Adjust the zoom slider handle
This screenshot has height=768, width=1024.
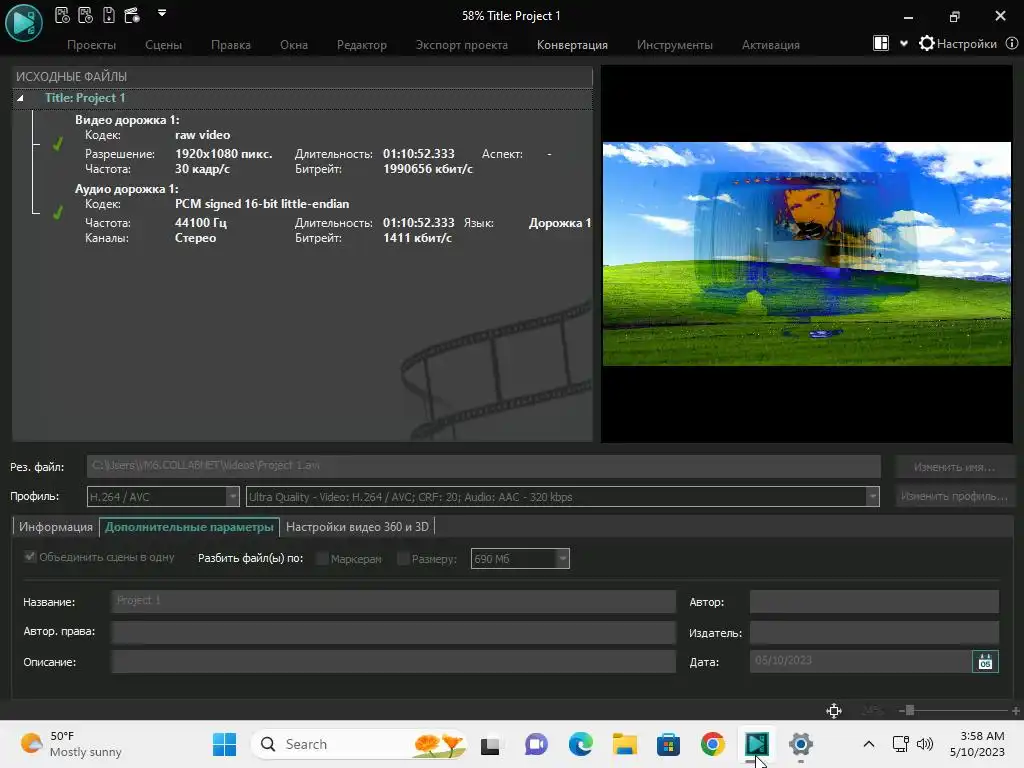909,711
